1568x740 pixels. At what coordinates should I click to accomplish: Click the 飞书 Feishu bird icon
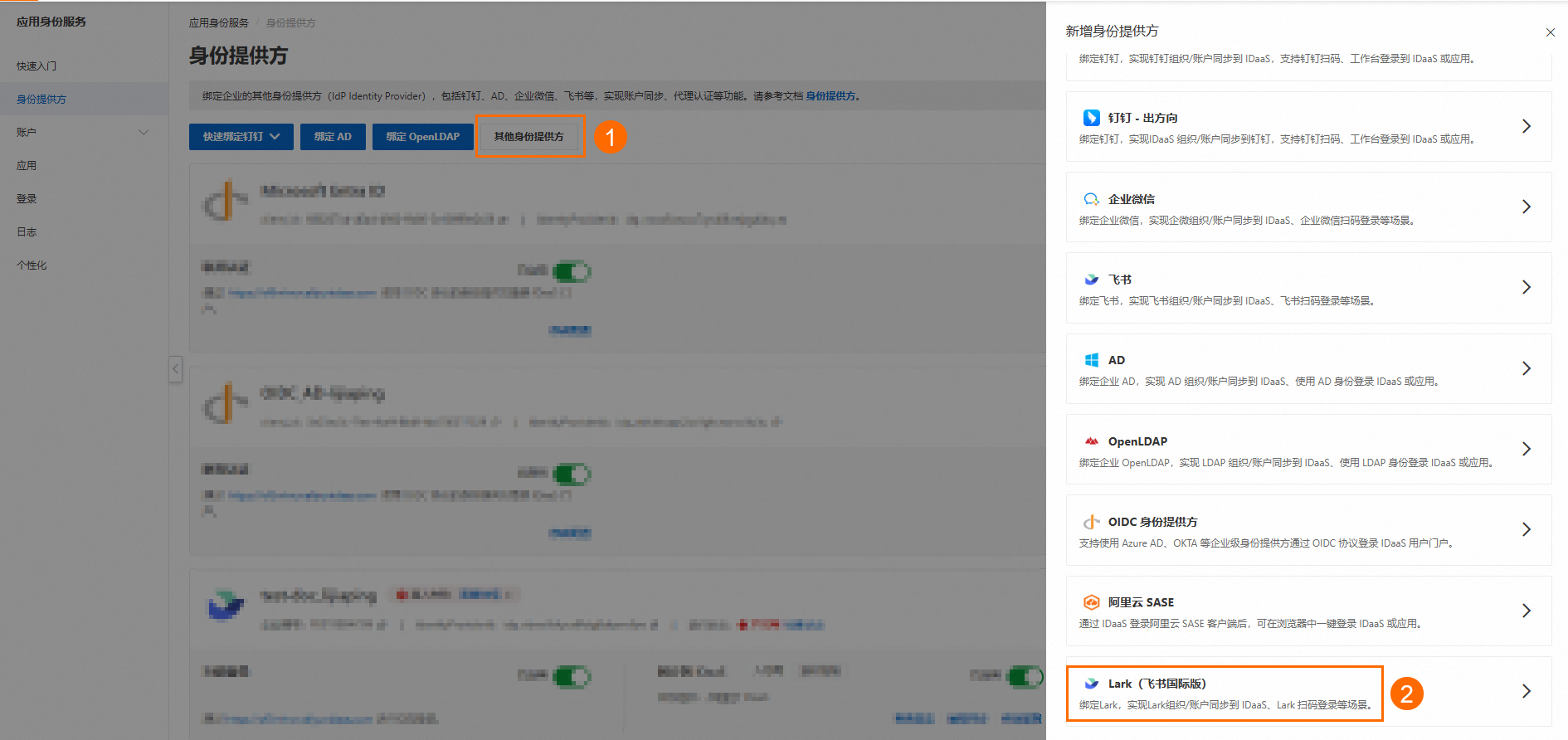pyautogui.click(x=1091, y=280)
